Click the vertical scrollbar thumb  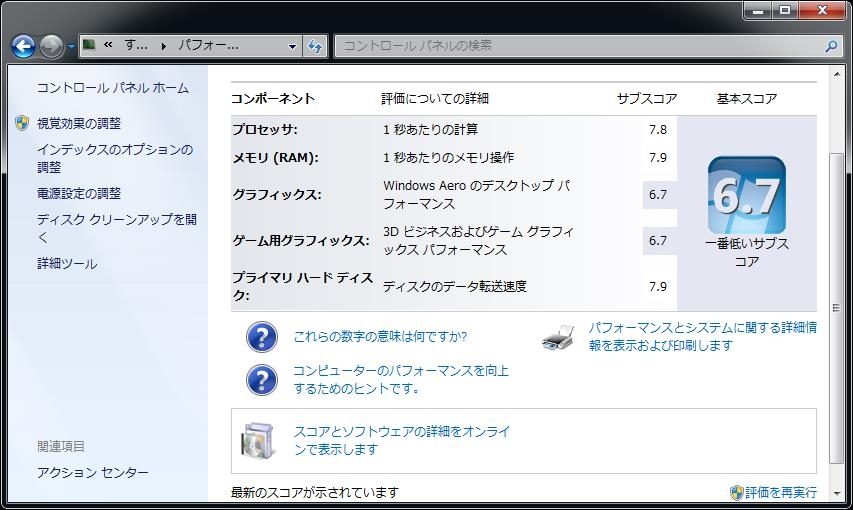tap(837, 308)
